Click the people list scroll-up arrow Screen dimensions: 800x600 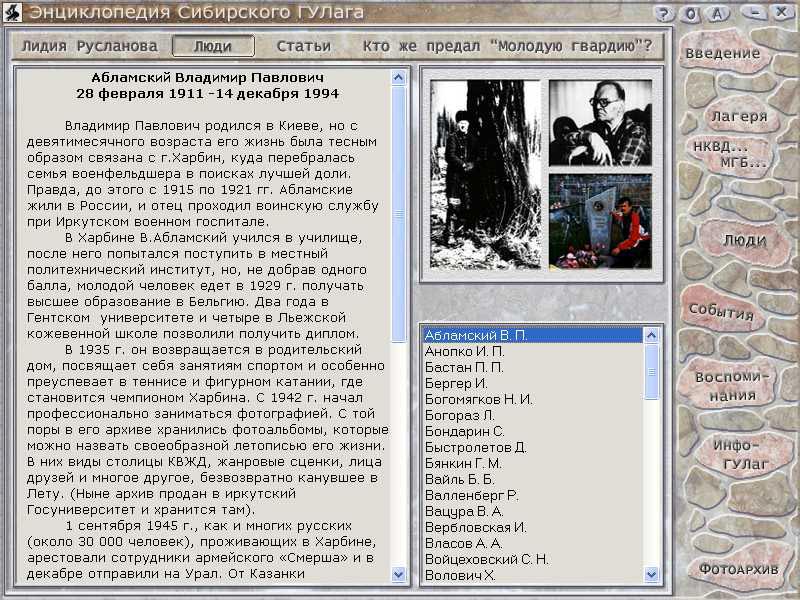point(652,335)
